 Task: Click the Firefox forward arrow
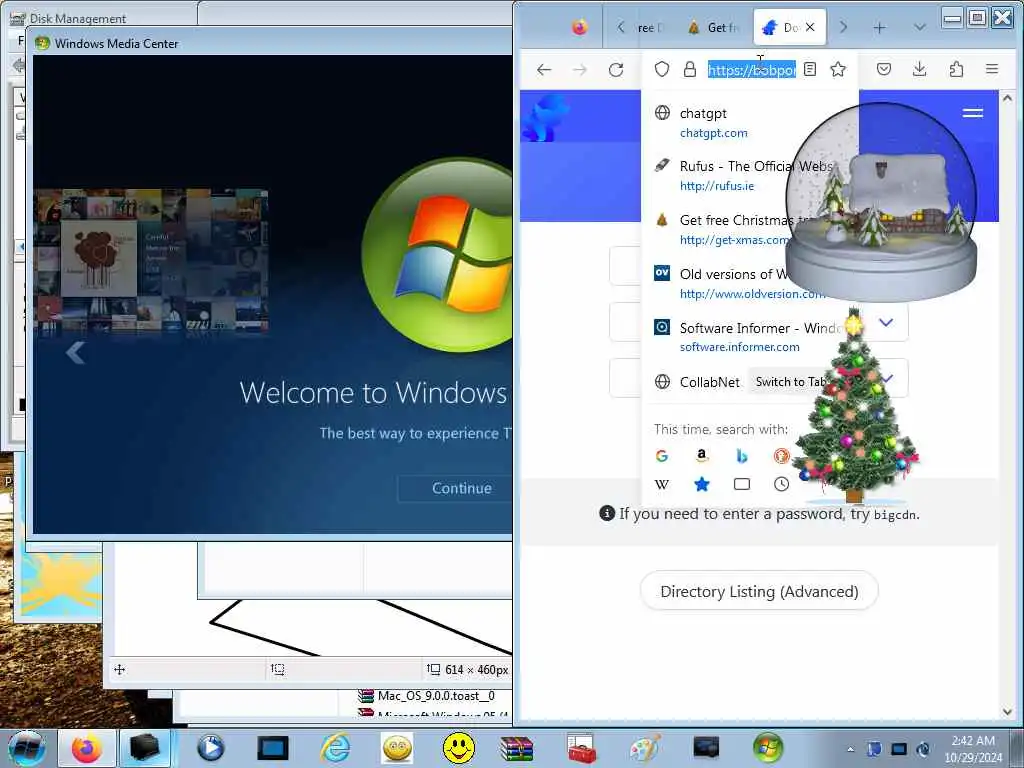(x=579, y=69)
